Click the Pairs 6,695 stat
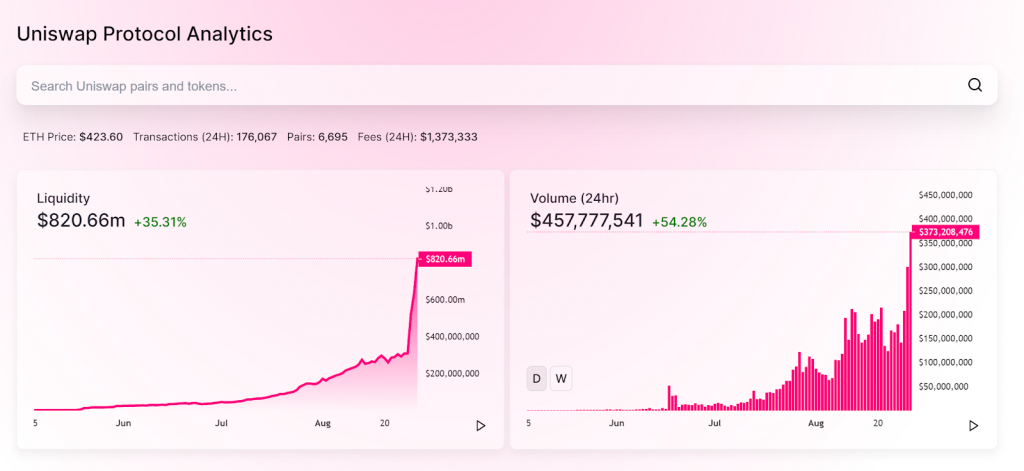This screenshot has width=1024, height=471. 317,136
